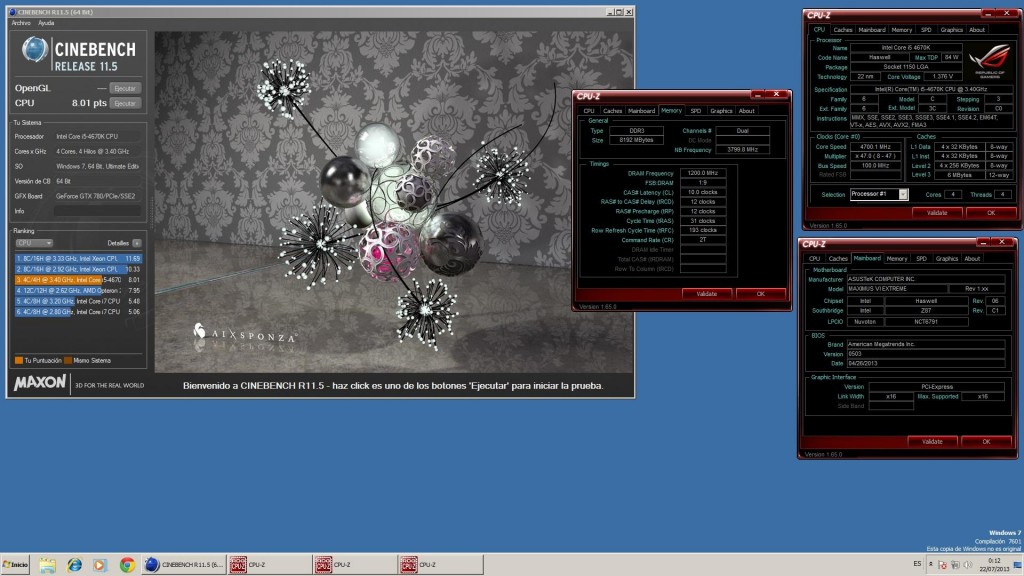Launch Google Chrome from the taskbar

[x=127, y=565]
